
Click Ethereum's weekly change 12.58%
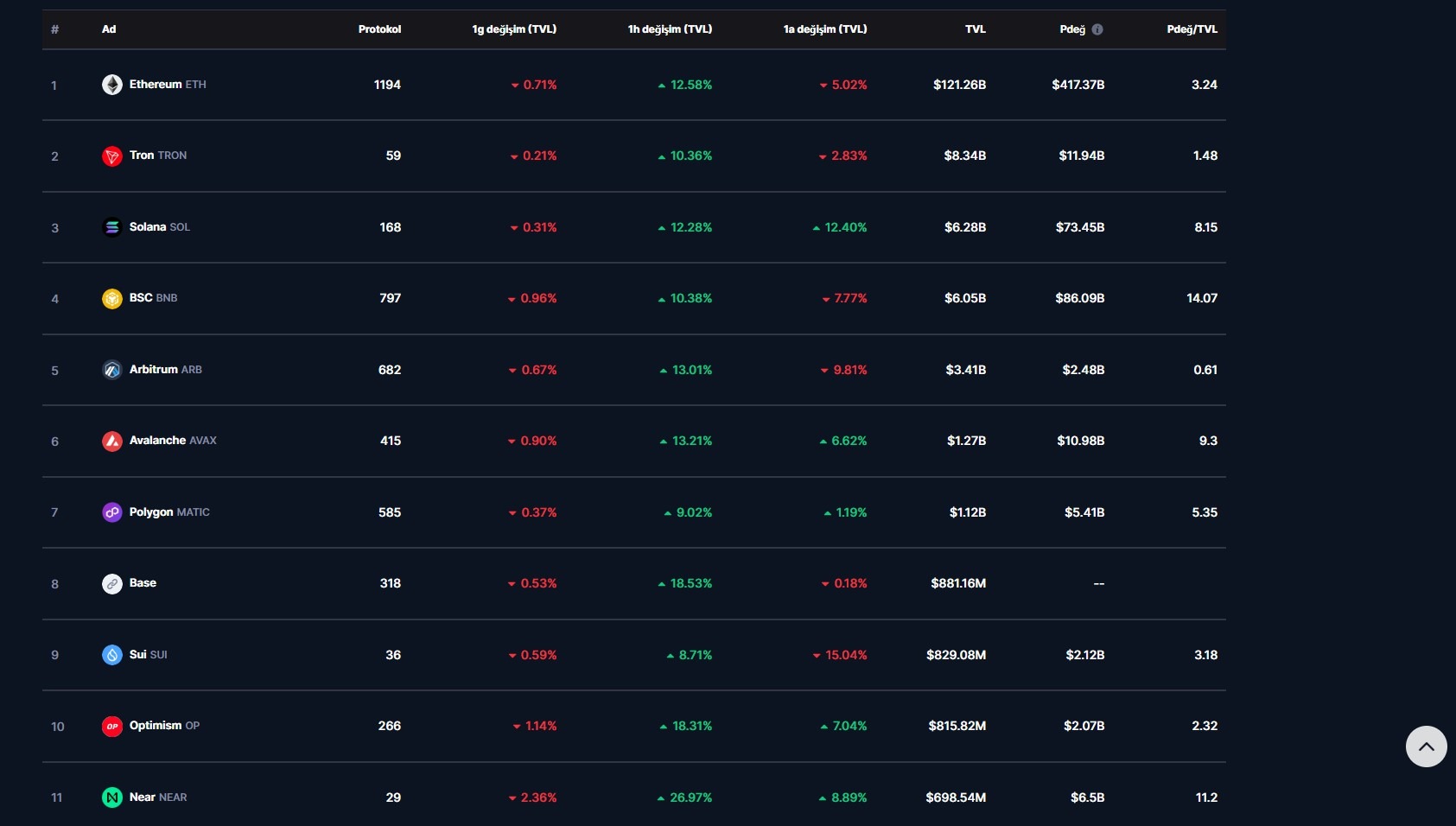point(685,85)
